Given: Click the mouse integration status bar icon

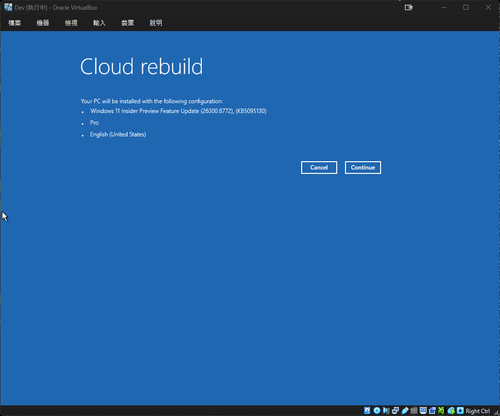Looking at the screenshot, I should tap(451, 410).
